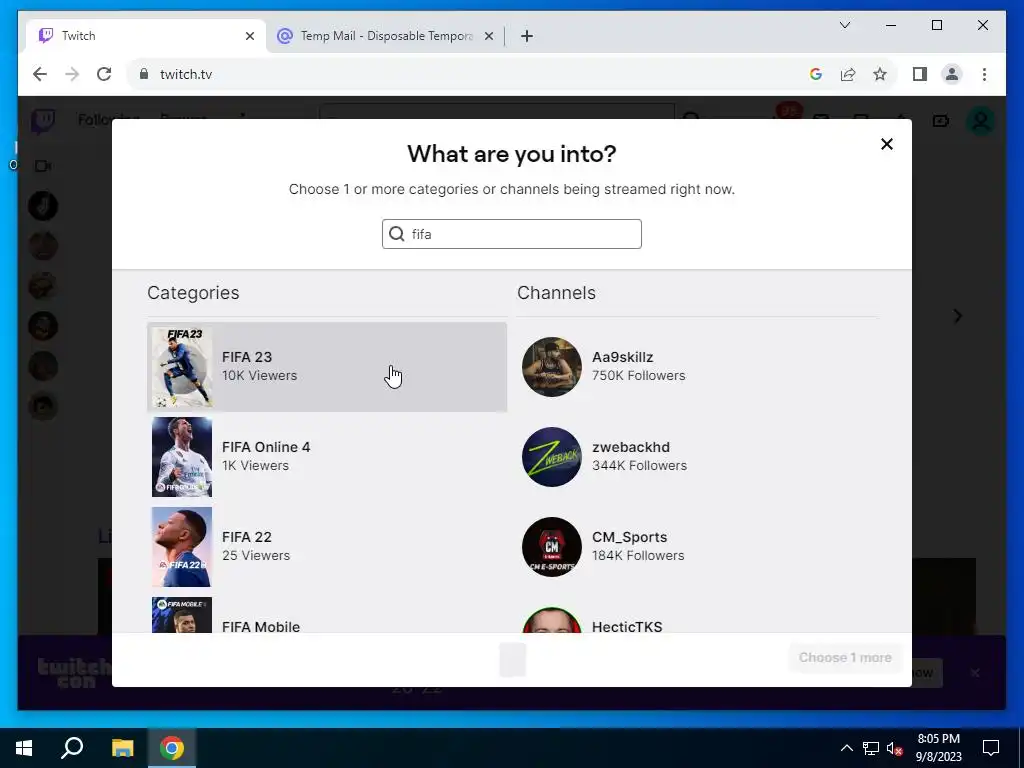Click '750K Followers' text under Aa9skillz
The width and height of the screenshot is (1024, 768).
click(x=638, y=376)
